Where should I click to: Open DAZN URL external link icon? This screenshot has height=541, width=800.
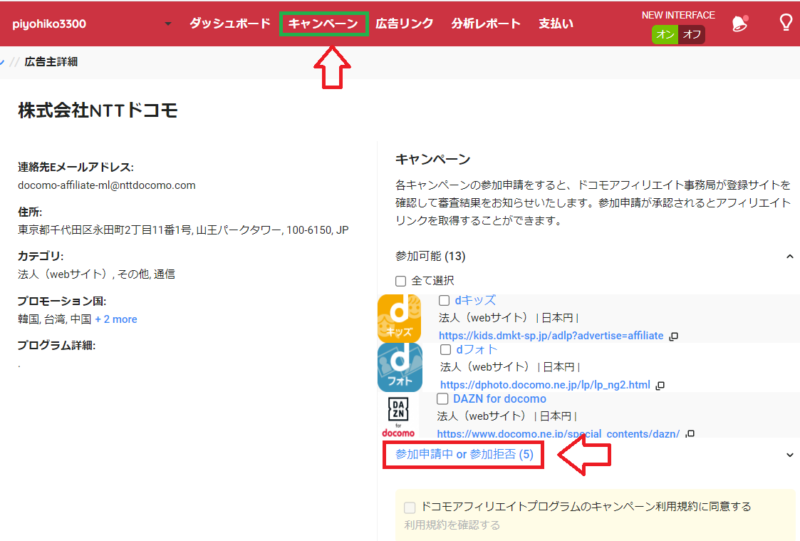[x=690, y=434]
